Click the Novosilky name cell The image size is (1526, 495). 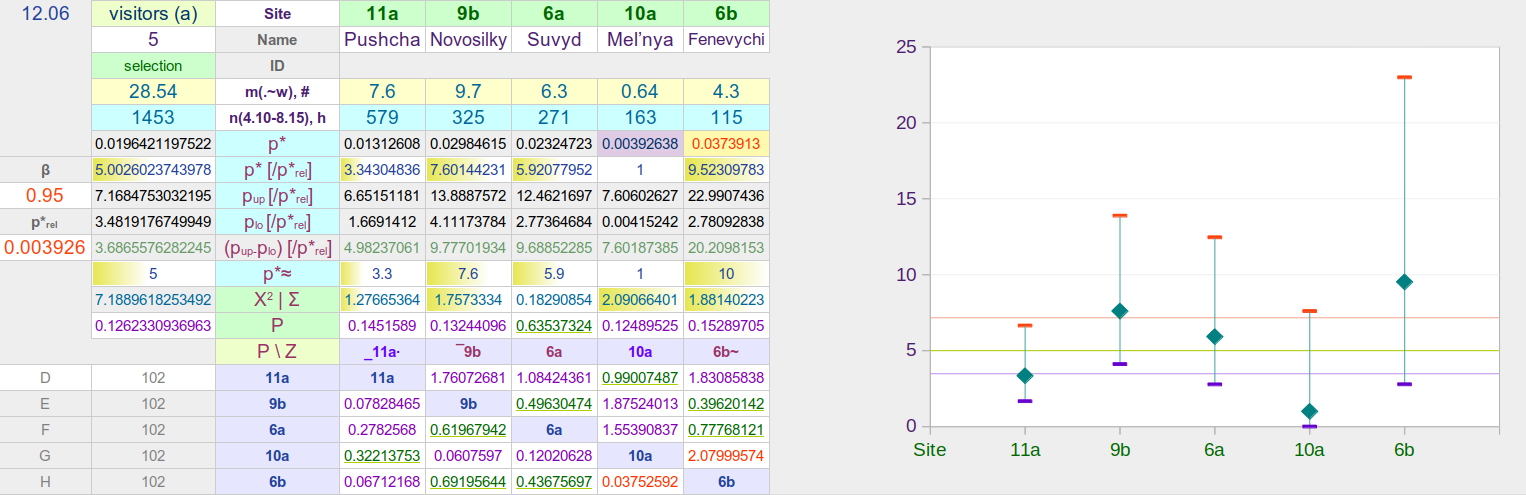(x=468, y=40)
